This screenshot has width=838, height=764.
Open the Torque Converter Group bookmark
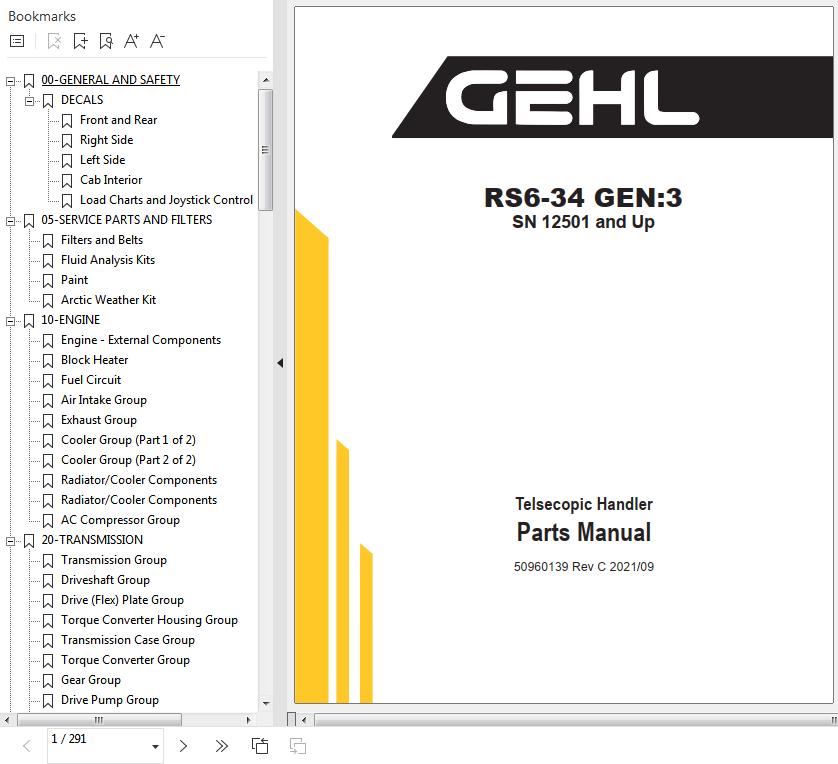click(125, 660)
